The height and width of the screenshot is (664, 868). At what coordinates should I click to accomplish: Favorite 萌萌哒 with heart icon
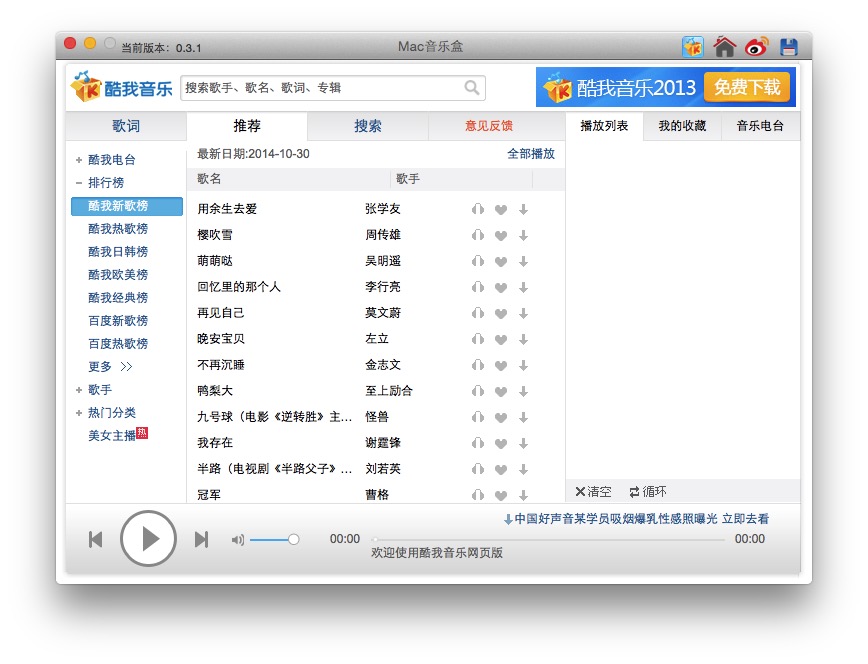coord(501,261)
